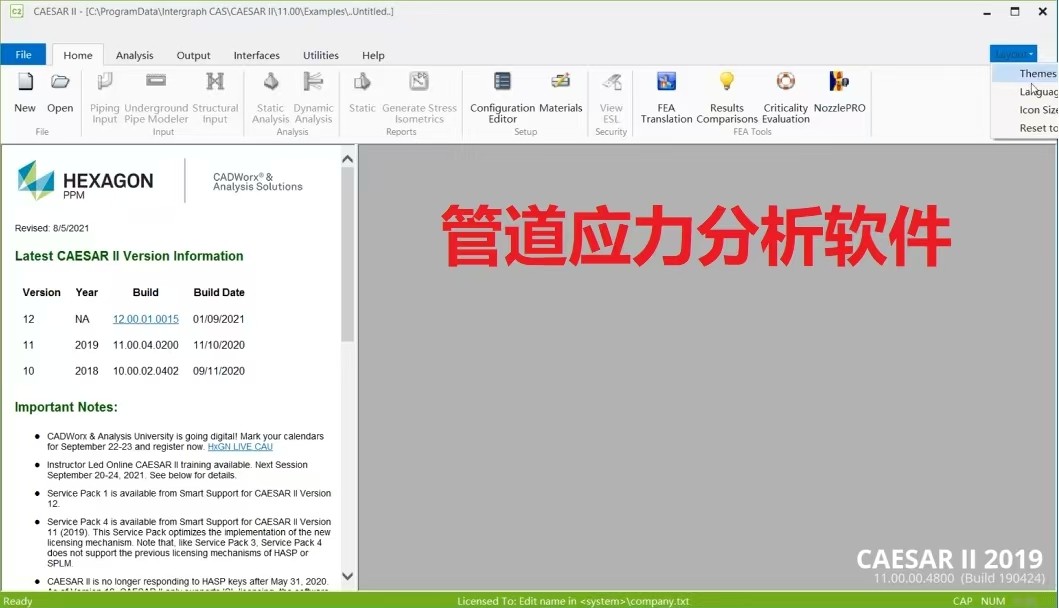Click 'Latest CAESAR II Version Information' heading

[x=129, y=256]
